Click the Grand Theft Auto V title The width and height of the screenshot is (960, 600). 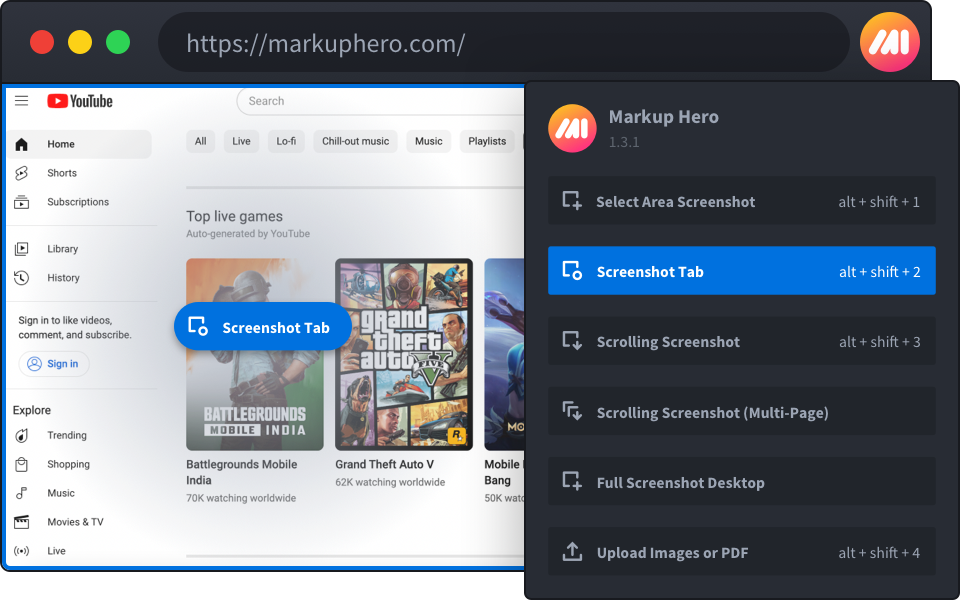click(384, 464)
